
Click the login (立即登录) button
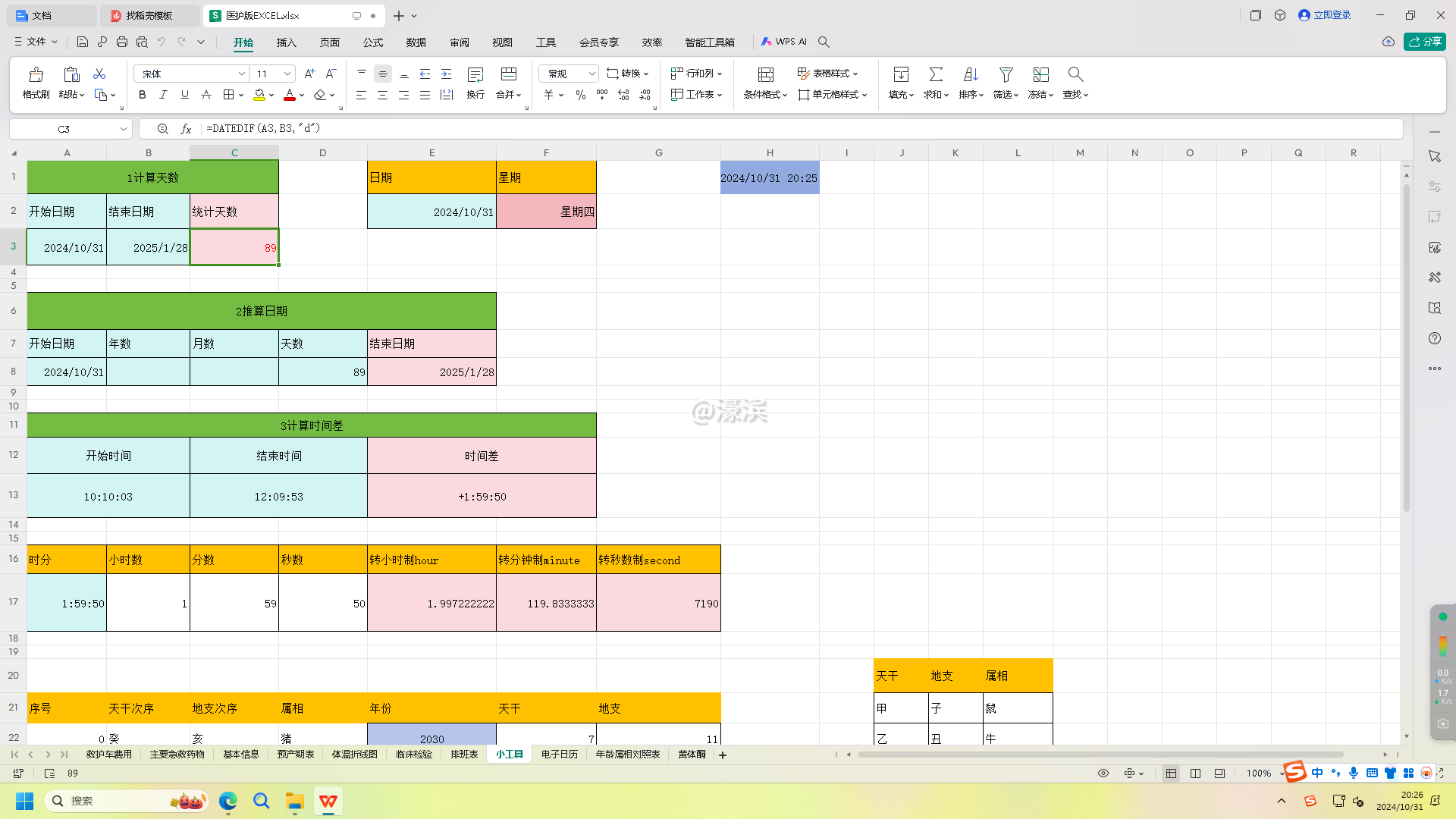coord(1325,15)
